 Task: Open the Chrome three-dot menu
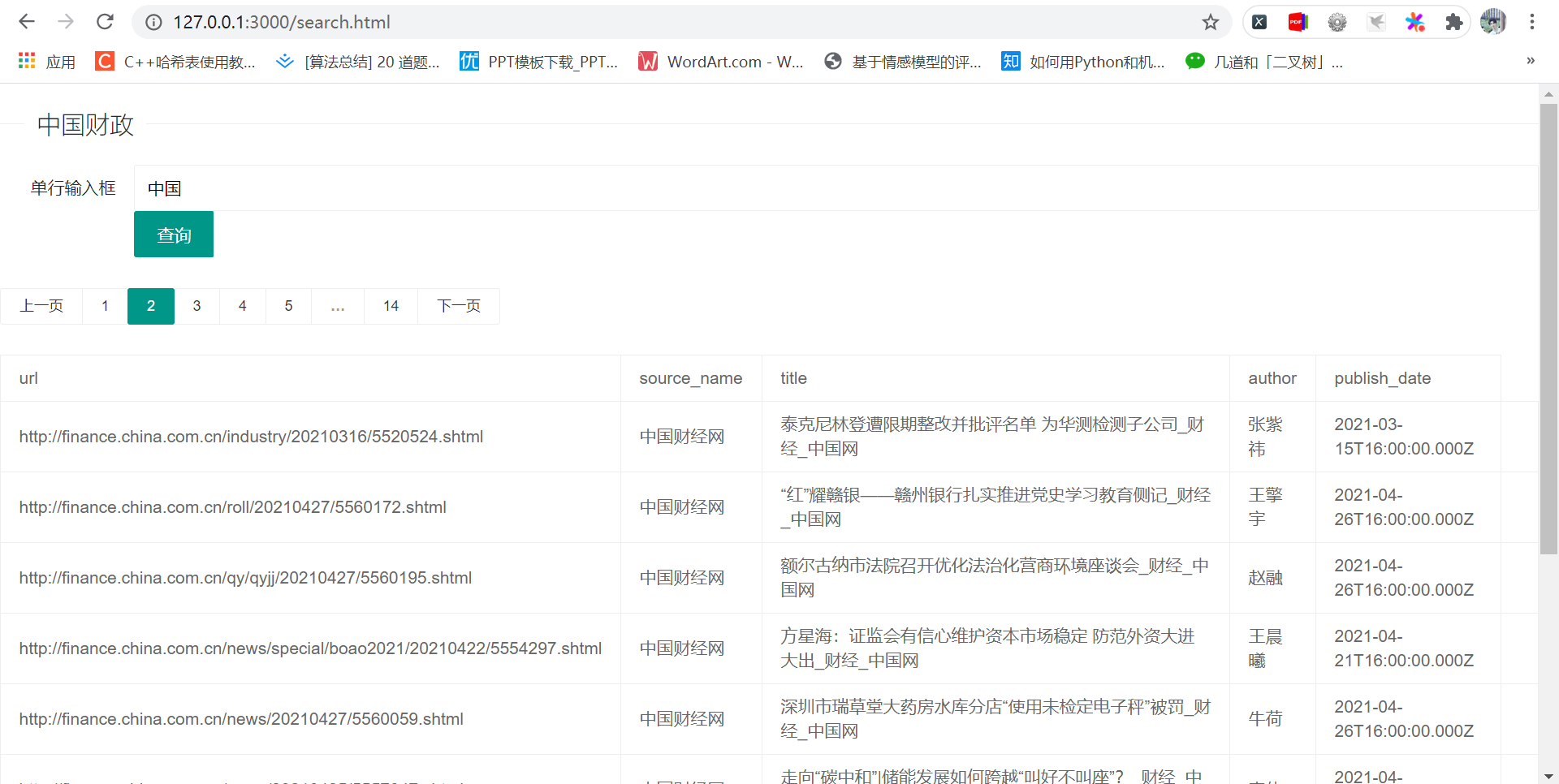click(x=1532, y=22)
